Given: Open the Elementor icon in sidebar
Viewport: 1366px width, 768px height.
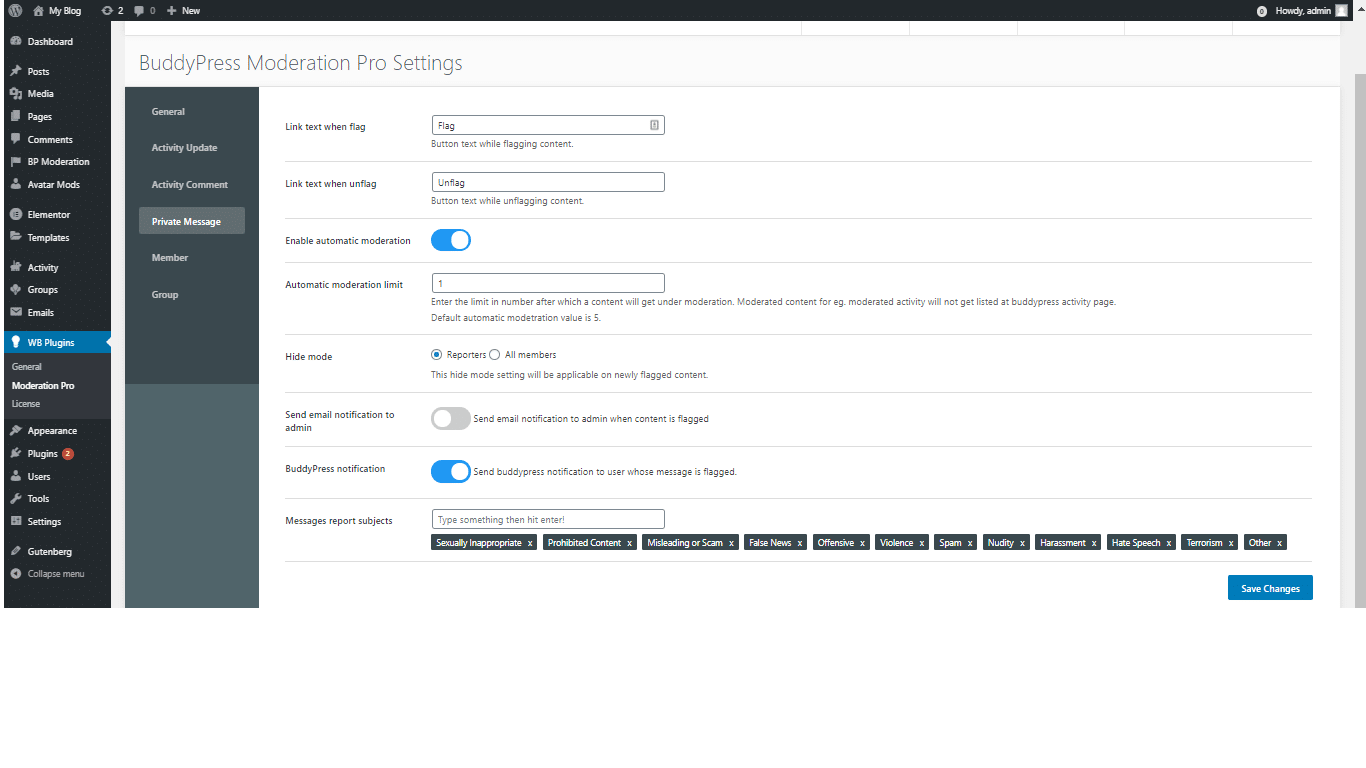Looking at the screenshot, I should [x=16, y=215].
